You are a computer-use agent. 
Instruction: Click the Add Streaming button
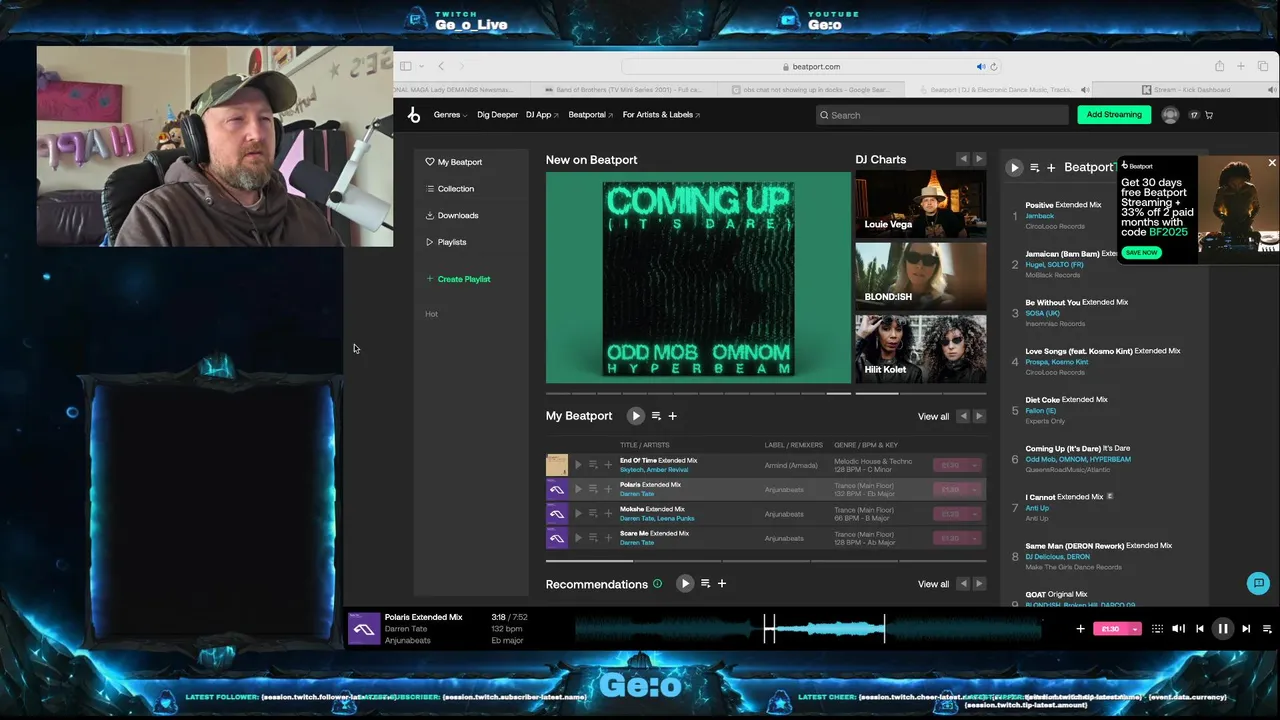point(1114,115)
